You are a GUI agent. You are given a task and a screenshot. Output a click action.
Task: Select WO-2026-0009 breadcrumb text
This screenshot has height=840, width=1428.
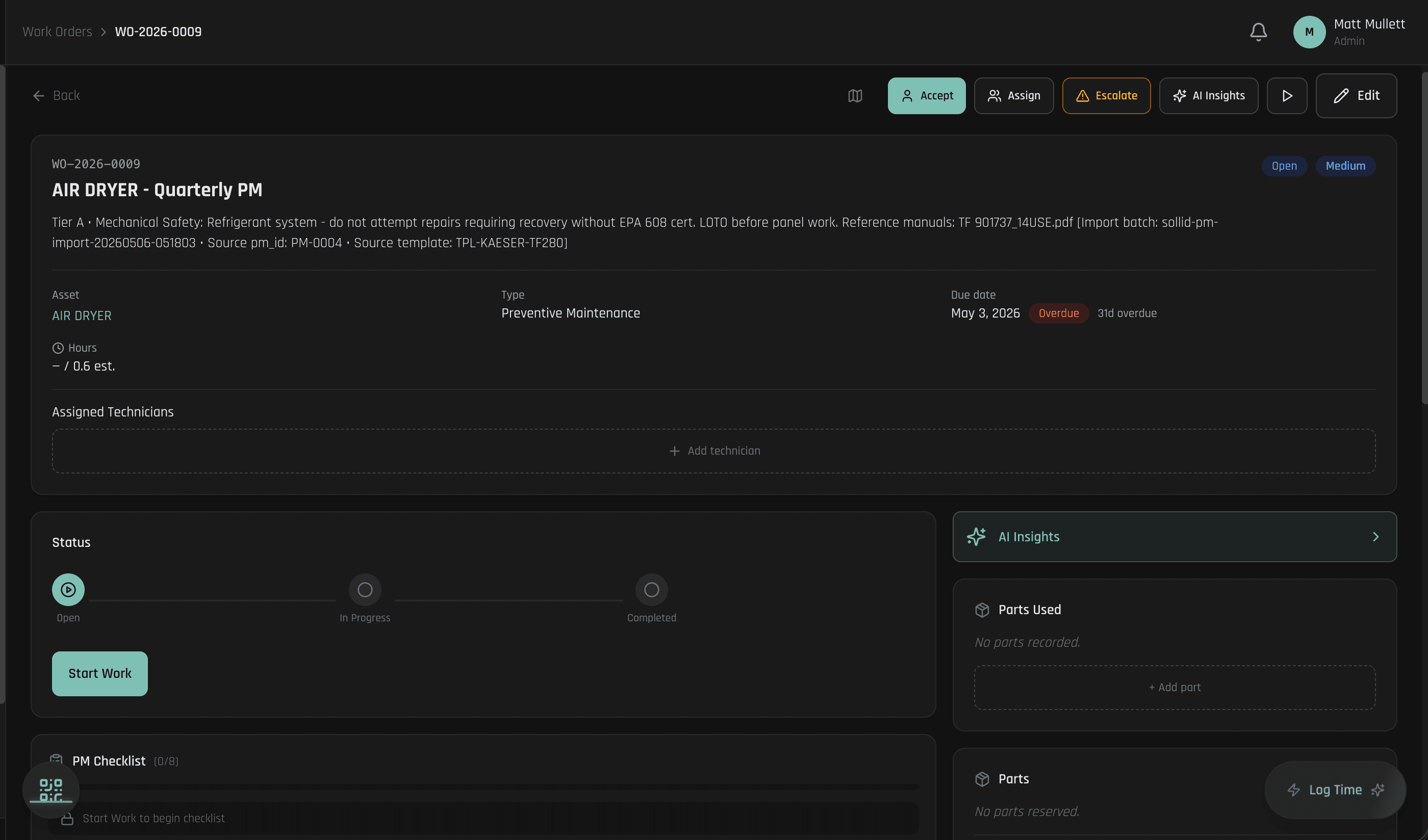click(x=158, y=32)
